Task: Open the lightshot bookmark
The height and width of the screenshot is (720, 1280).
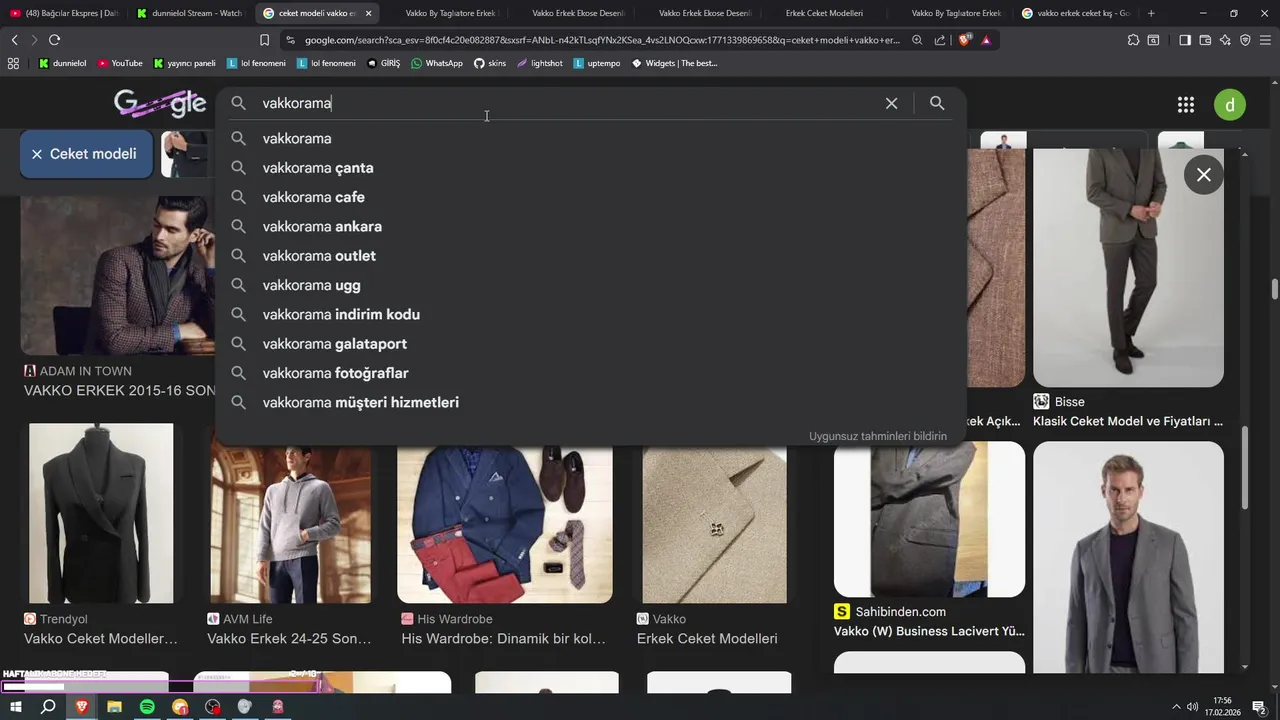Action: click(x=540, y=63)
